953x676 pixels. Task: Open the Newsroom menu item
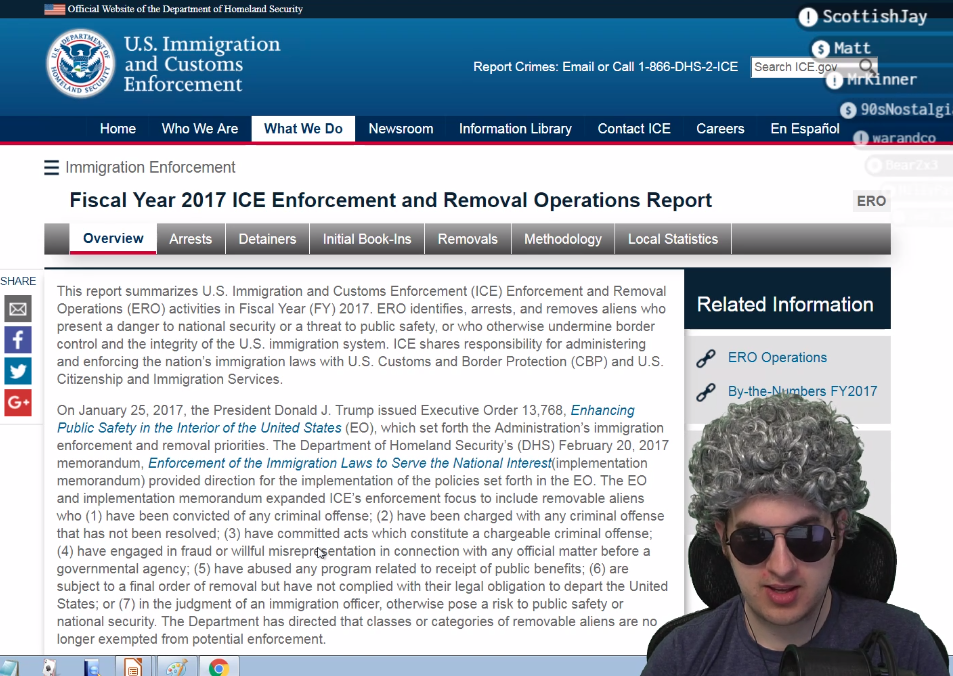tap(400, 129)
